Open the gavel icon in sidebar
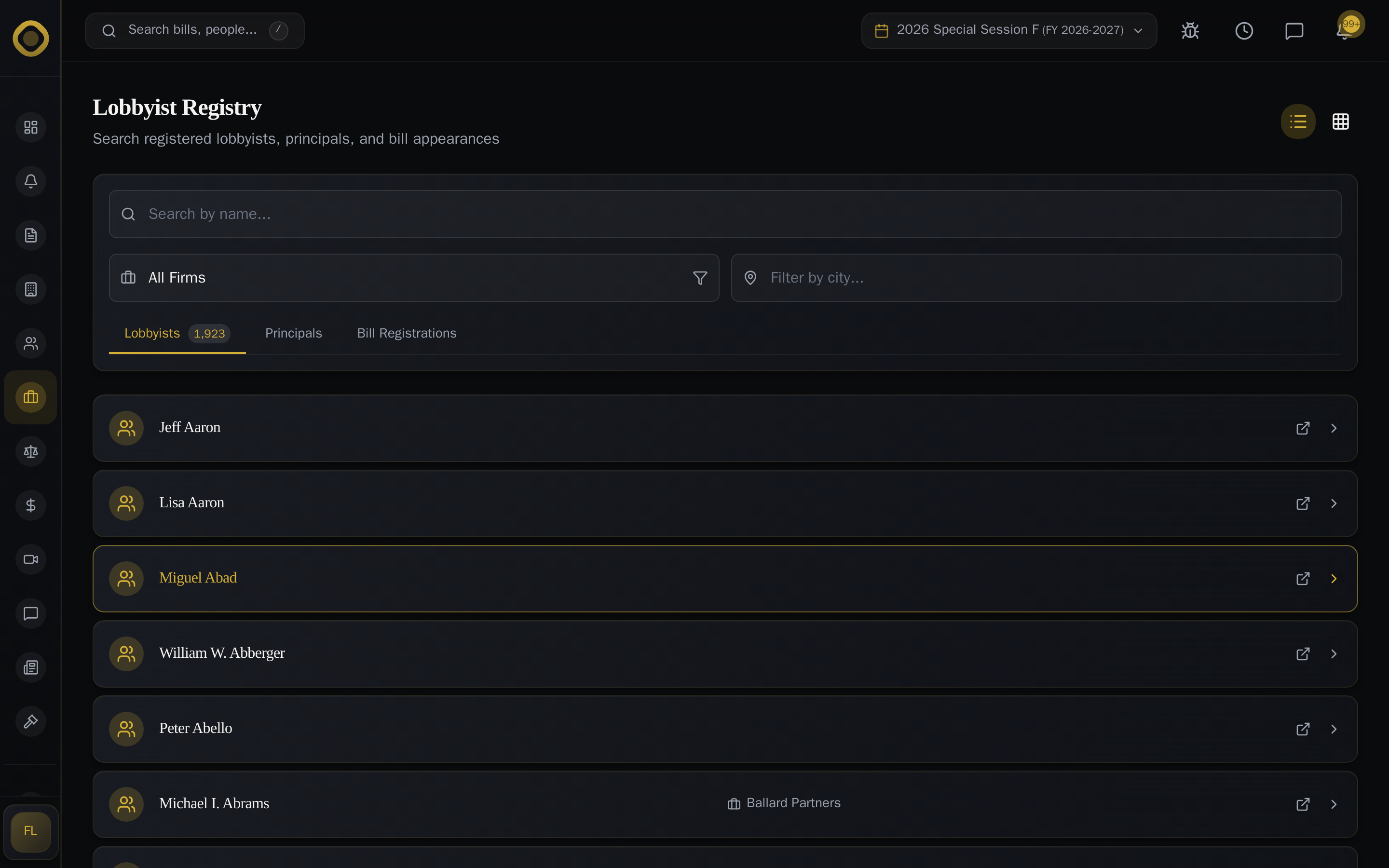Screen dimensions: 1389x868 coord(30,721)
